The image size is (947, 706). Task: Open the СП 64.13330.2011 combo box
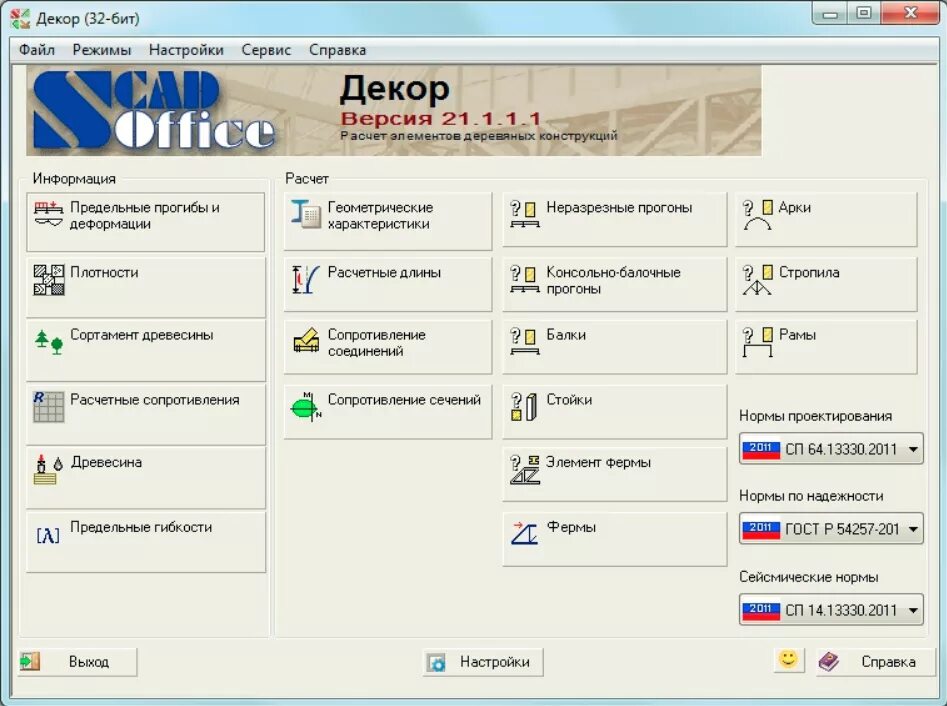(831, 449)
